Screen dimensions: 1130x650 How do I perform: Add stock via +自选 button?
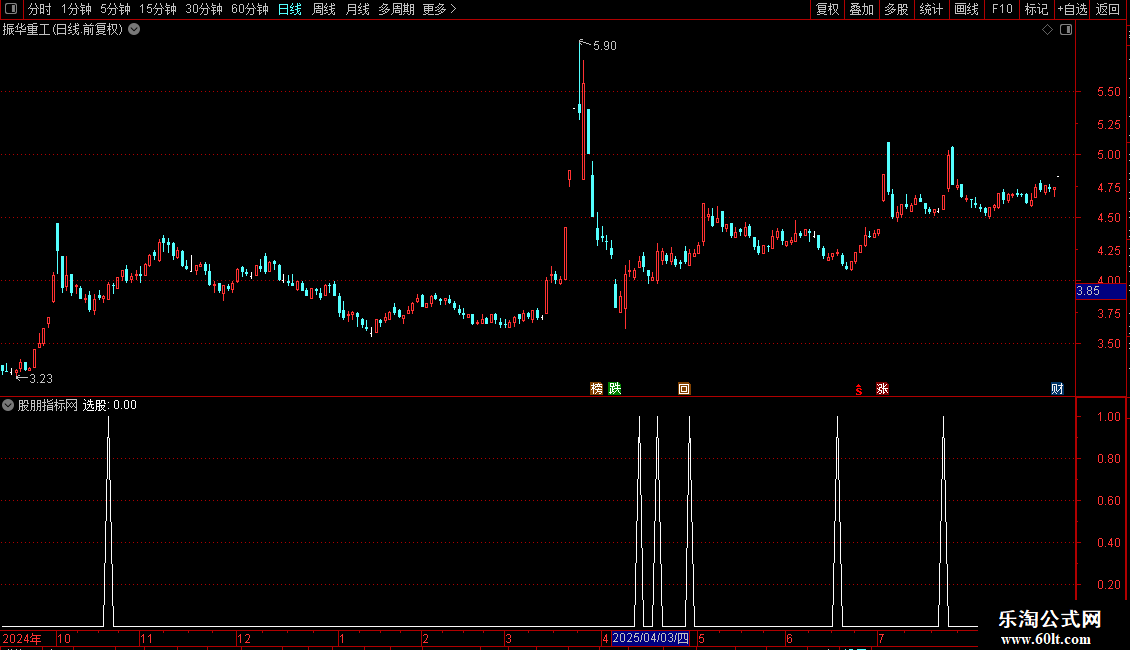(x=1072, y=9)
